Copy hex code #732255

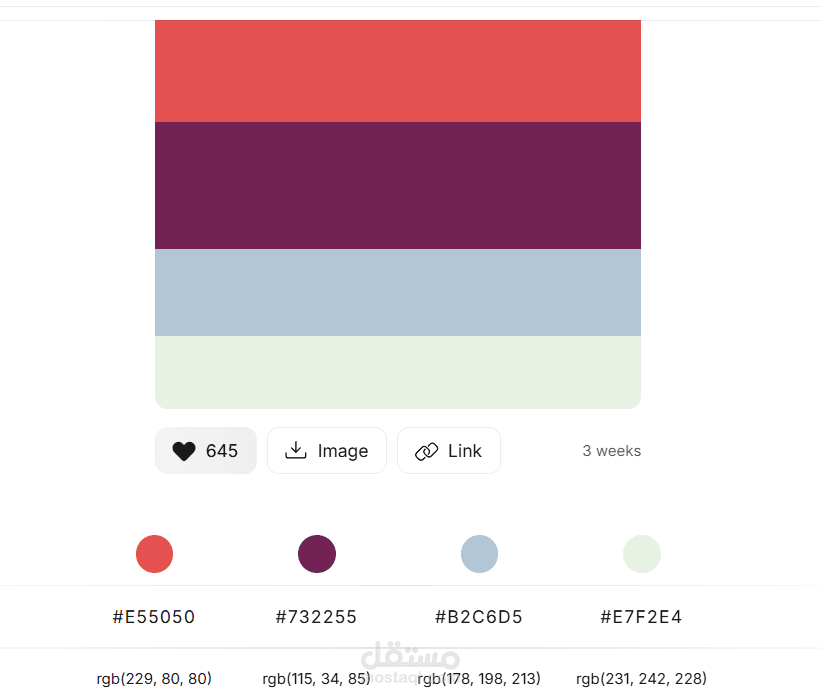pos(316,617)
